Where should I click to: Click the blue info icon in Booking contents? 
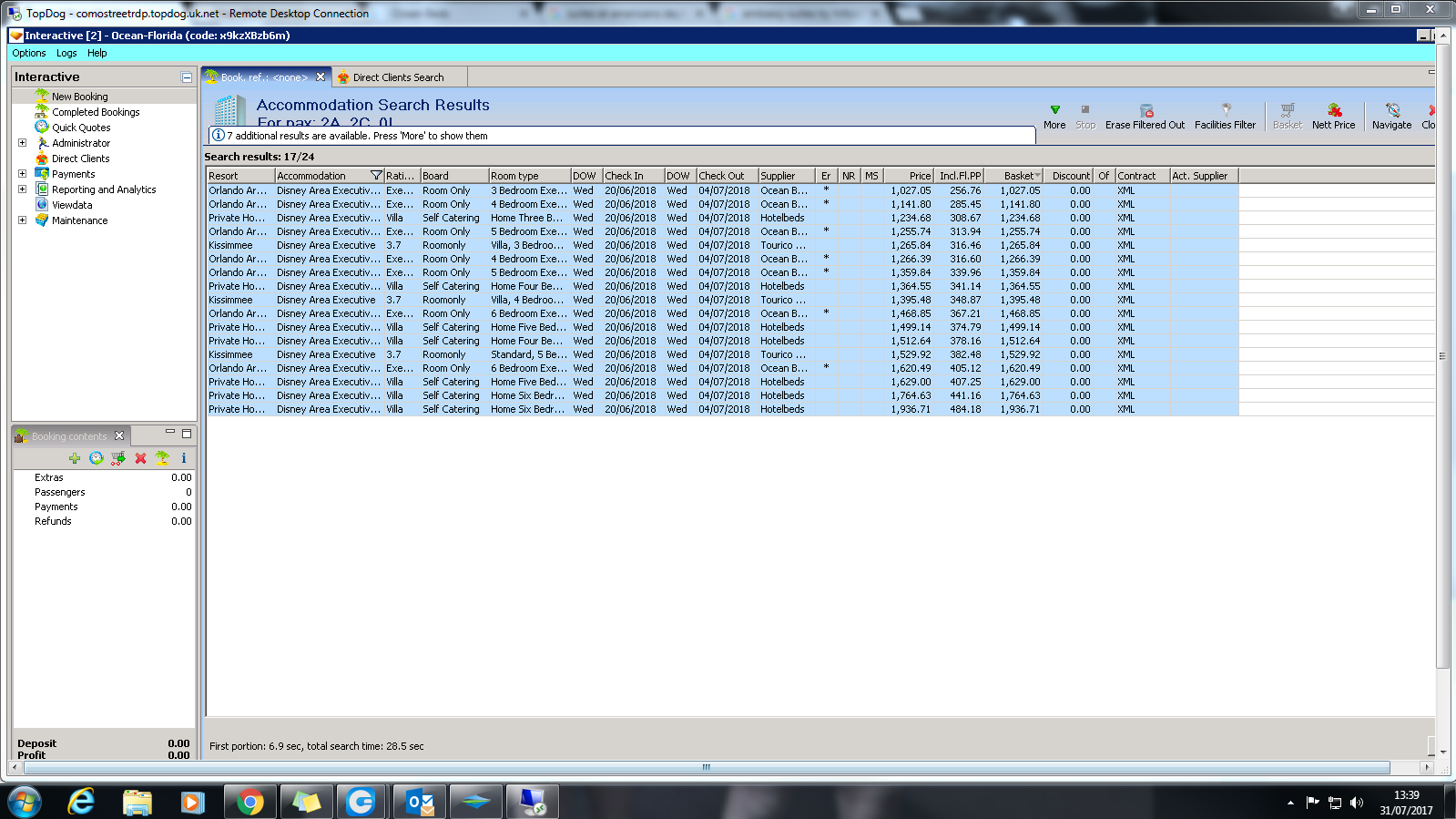click(184, 458)
